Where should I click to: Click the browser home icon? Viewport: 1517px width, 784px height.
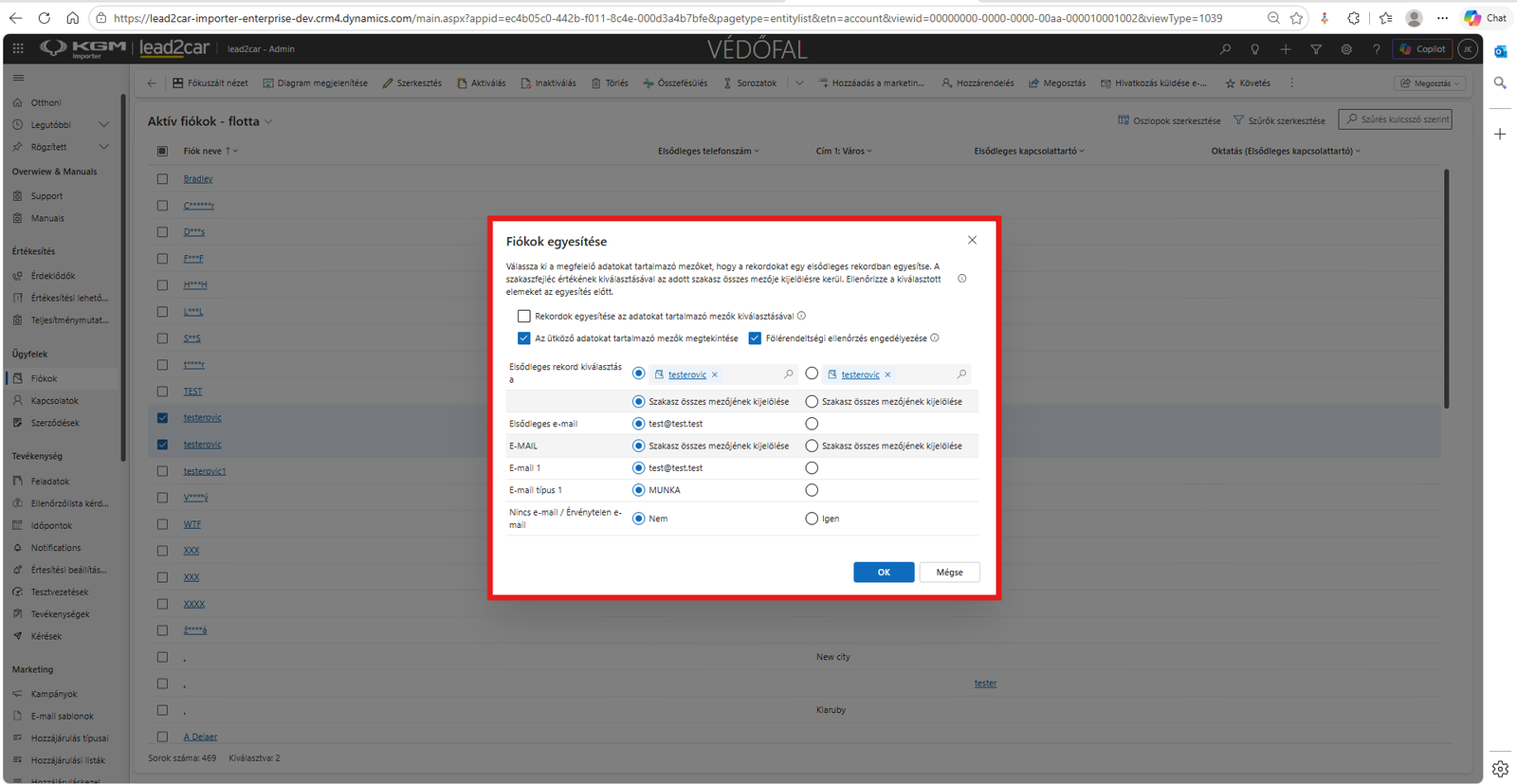coord(72,18)
